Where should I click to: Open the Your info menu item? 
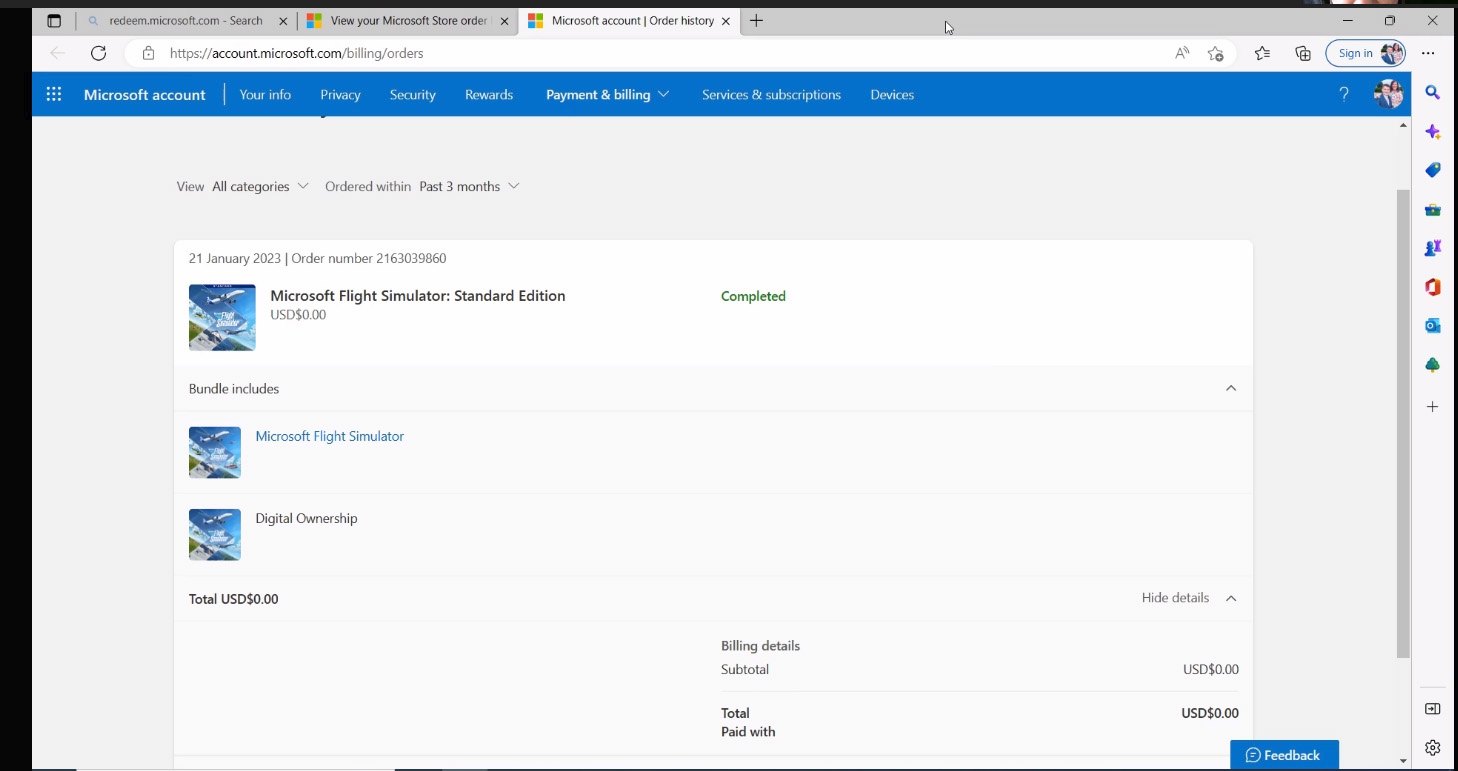click(265, 95)
